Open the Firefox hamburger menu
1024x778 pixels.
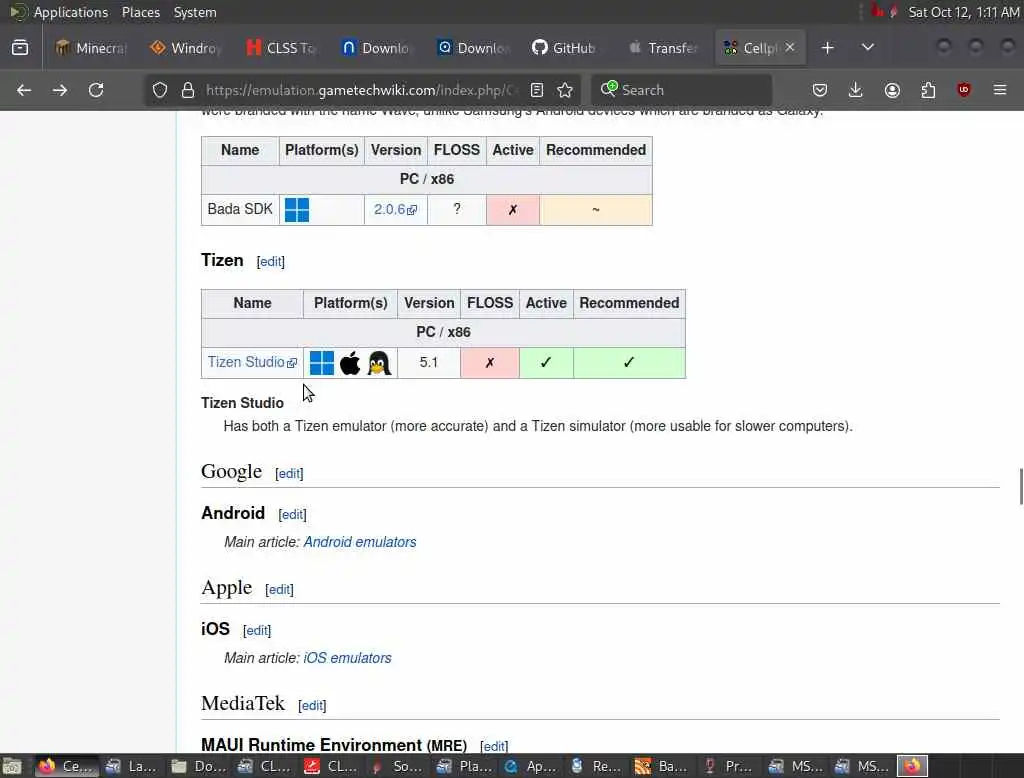[x=1000, y=90]
